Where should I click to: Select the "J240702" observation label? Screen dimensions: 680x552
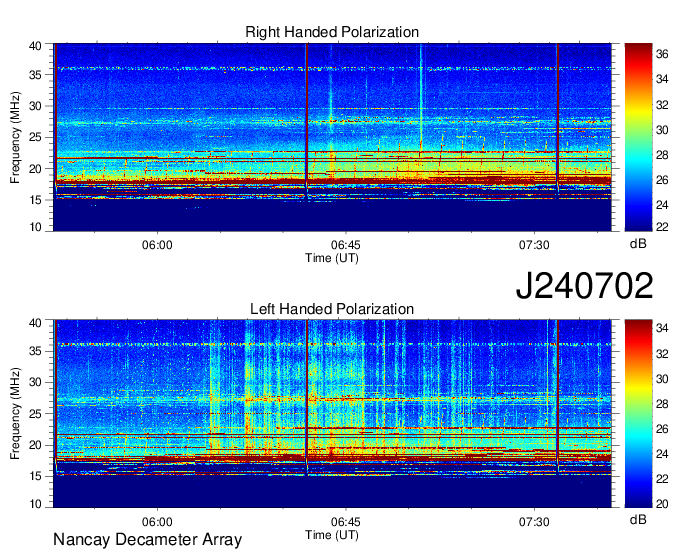click(x=584, y=286)
